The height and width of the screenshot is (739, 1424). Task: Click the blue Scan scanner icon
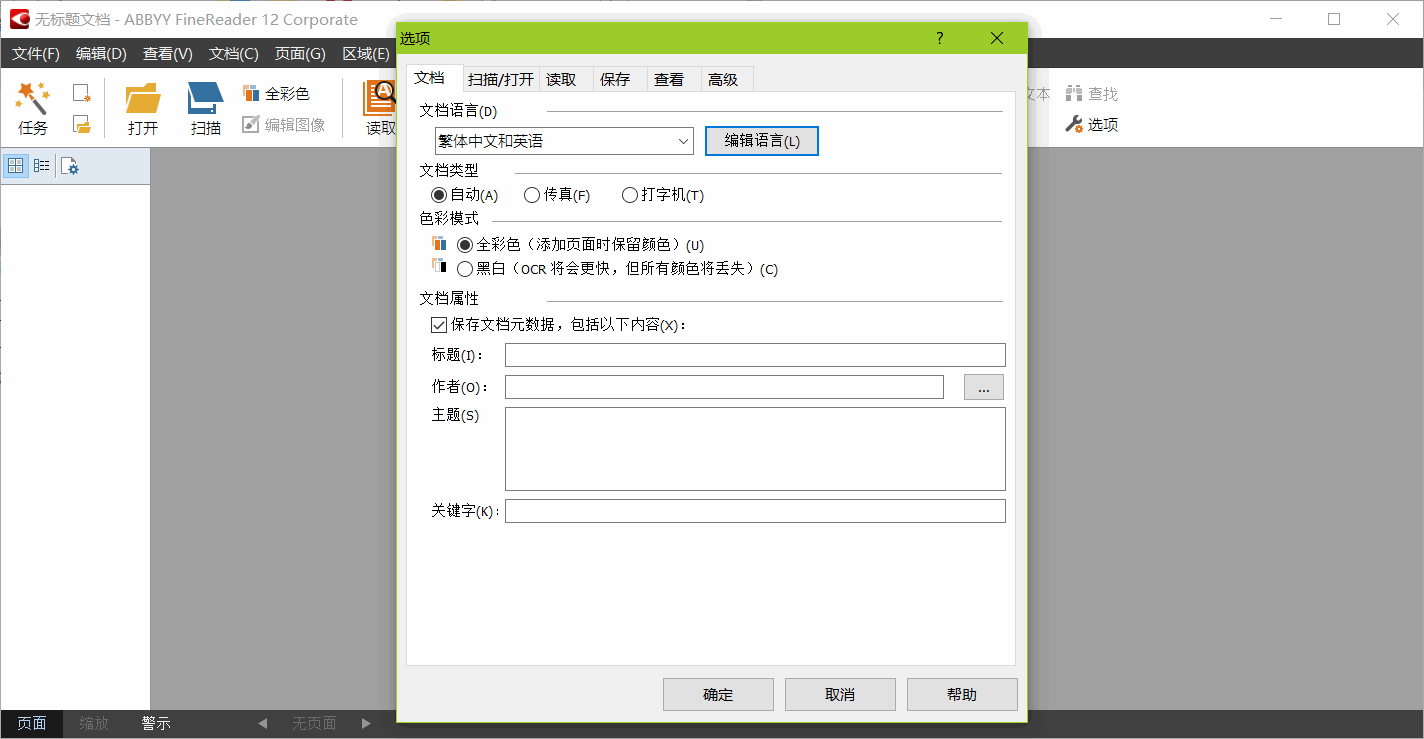click(206, 99)
